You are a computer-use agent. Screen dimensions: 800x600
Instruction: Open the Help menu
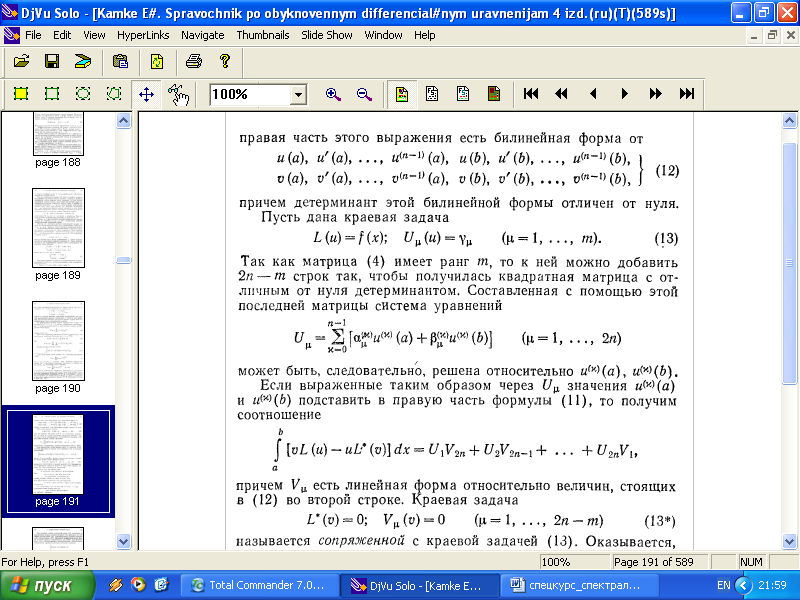pos(424,35)
